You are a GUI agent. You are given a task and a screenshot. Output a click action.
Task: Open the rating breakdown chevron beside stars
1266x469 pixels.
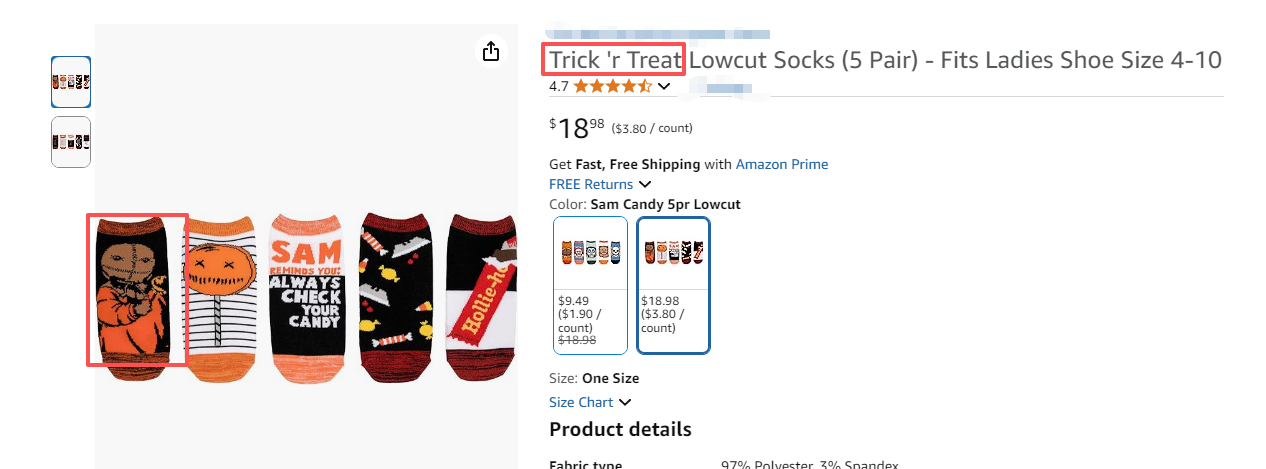click(x=662, y=86)
